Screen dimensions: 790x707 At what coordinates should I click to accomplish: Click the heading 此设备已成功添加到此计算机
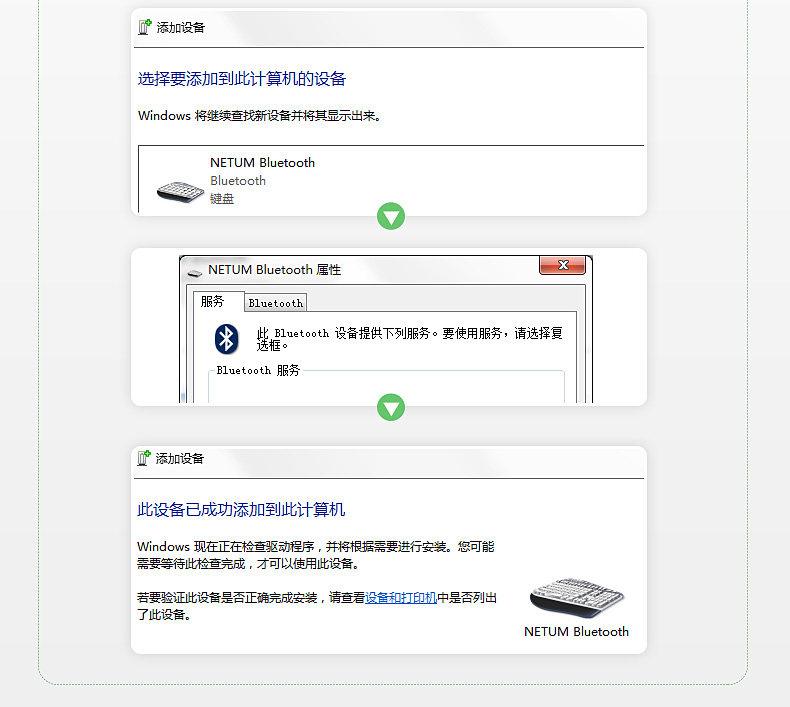tap(241, 509)
